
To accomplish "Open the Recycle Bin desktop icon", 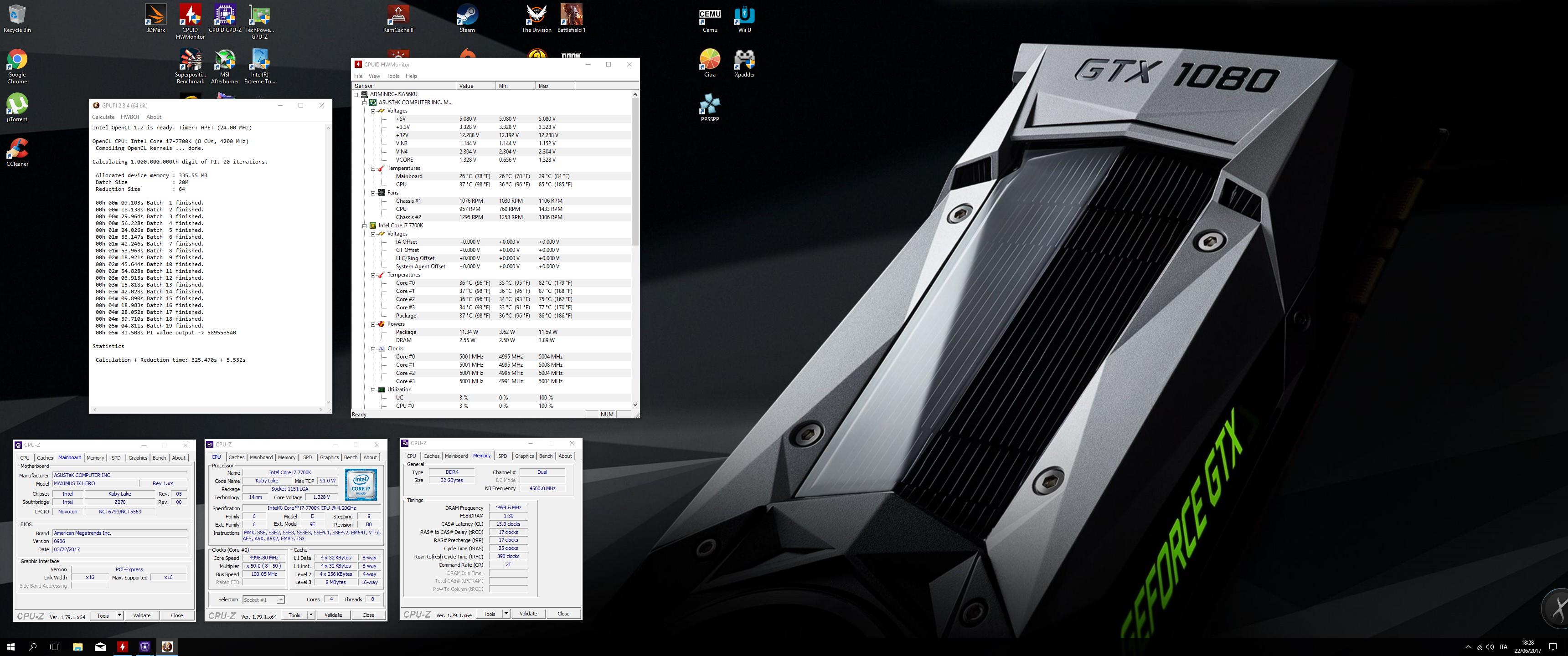I will pos(17,18).
